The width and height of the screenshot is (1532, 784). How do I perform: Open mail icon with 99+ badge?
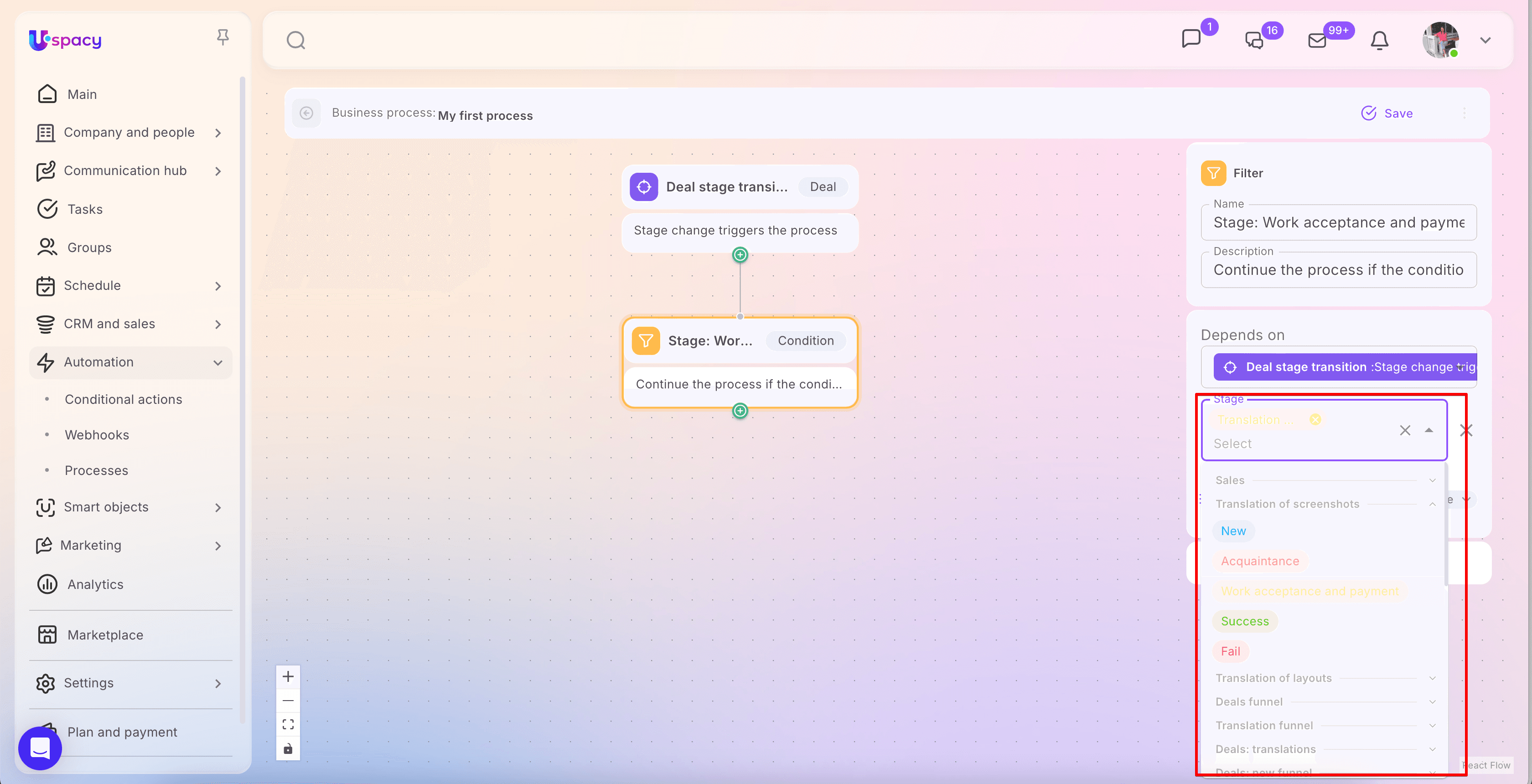(1317, 41)
